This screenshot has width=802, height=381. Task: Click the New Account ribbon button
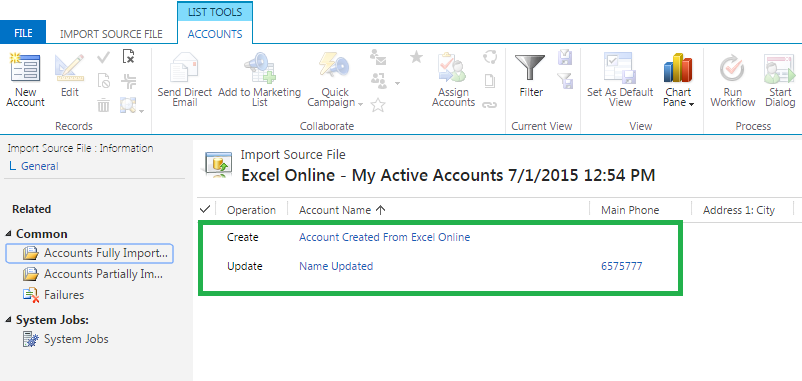click(x=25, y=81)
